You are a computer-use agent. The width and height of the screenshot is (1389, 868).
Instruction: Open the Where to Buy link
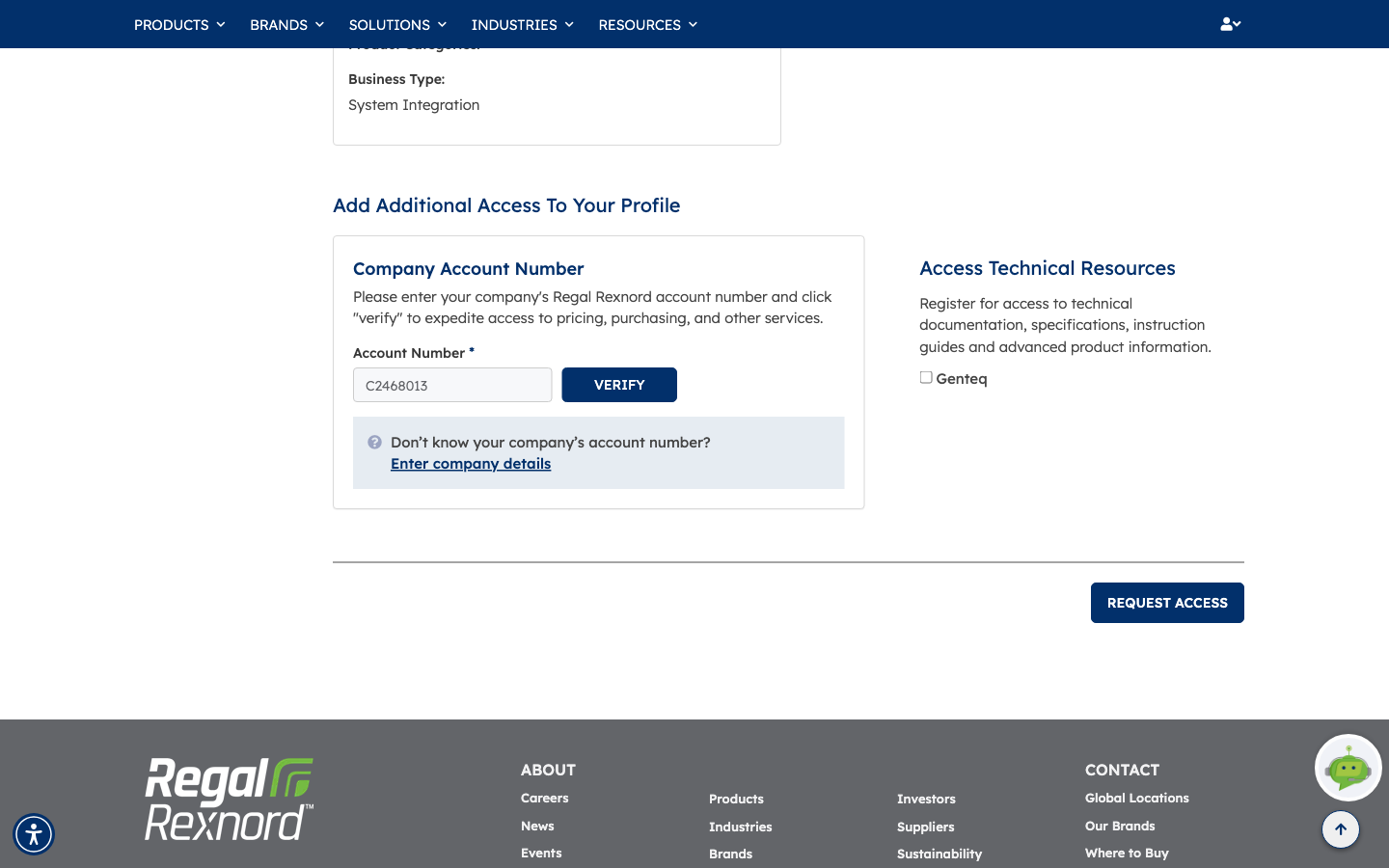[1127, 854]
